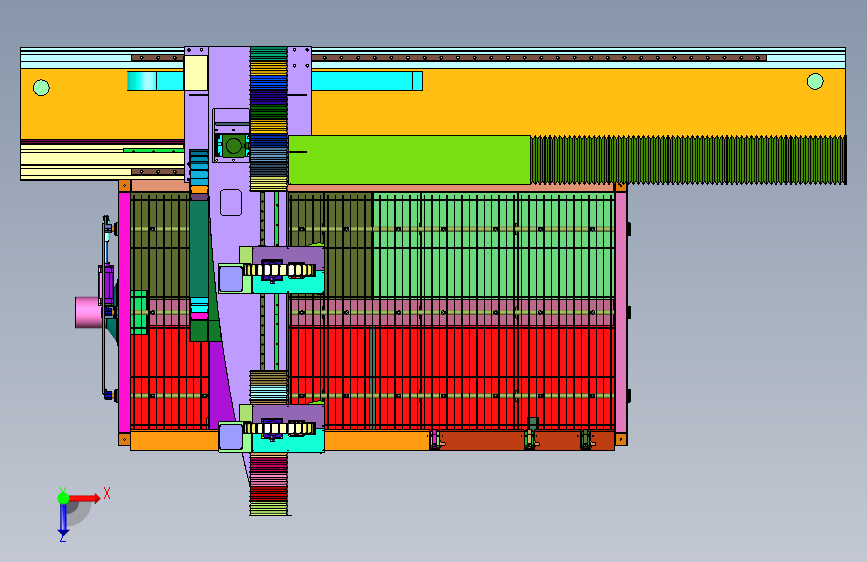Select the rounded rectangle cutout on the purple plate
Viewport: 867px width, 562px height.
pyautogui.click(x=231, y=202)
